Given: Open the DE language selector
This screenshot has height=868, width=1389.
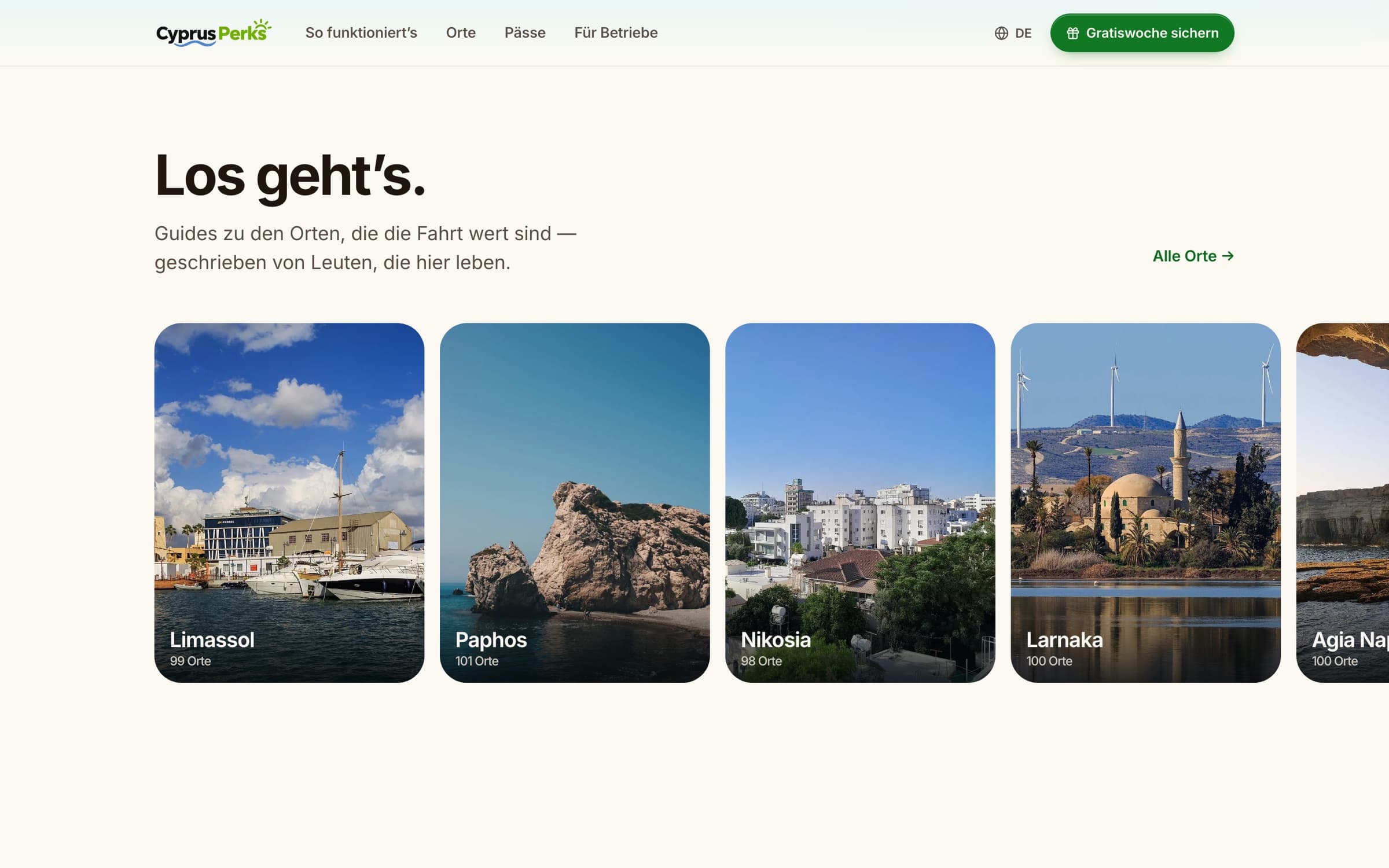Looking at the screenshot, I should [x=1013, y=33].
